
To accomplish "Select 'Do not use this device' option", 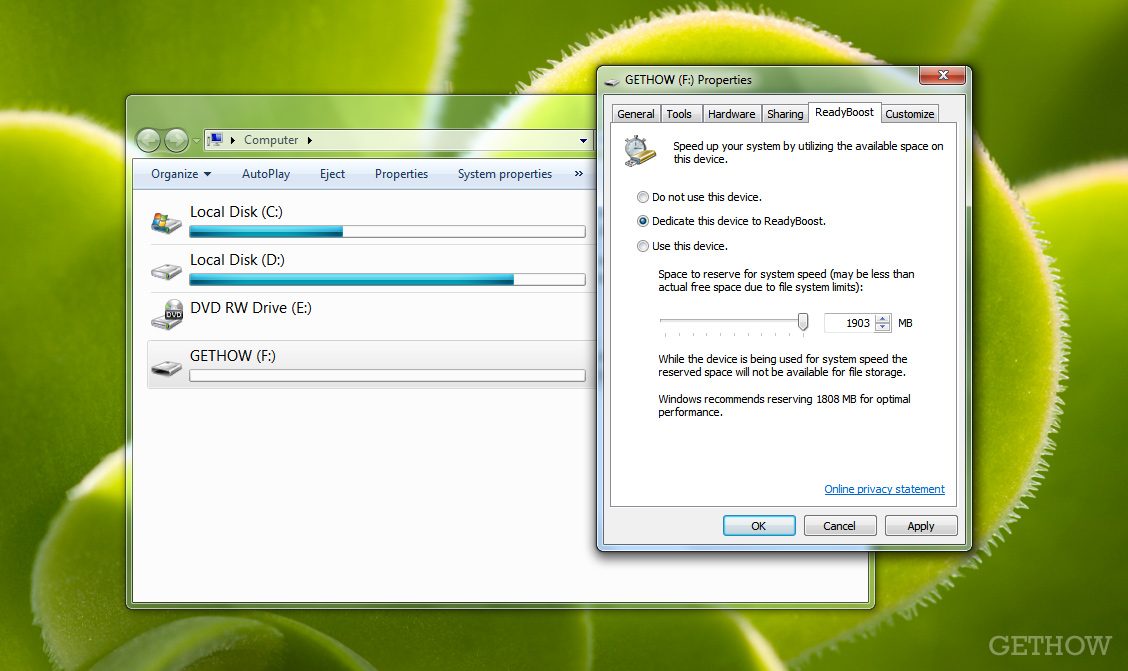I will coord(642,197).
